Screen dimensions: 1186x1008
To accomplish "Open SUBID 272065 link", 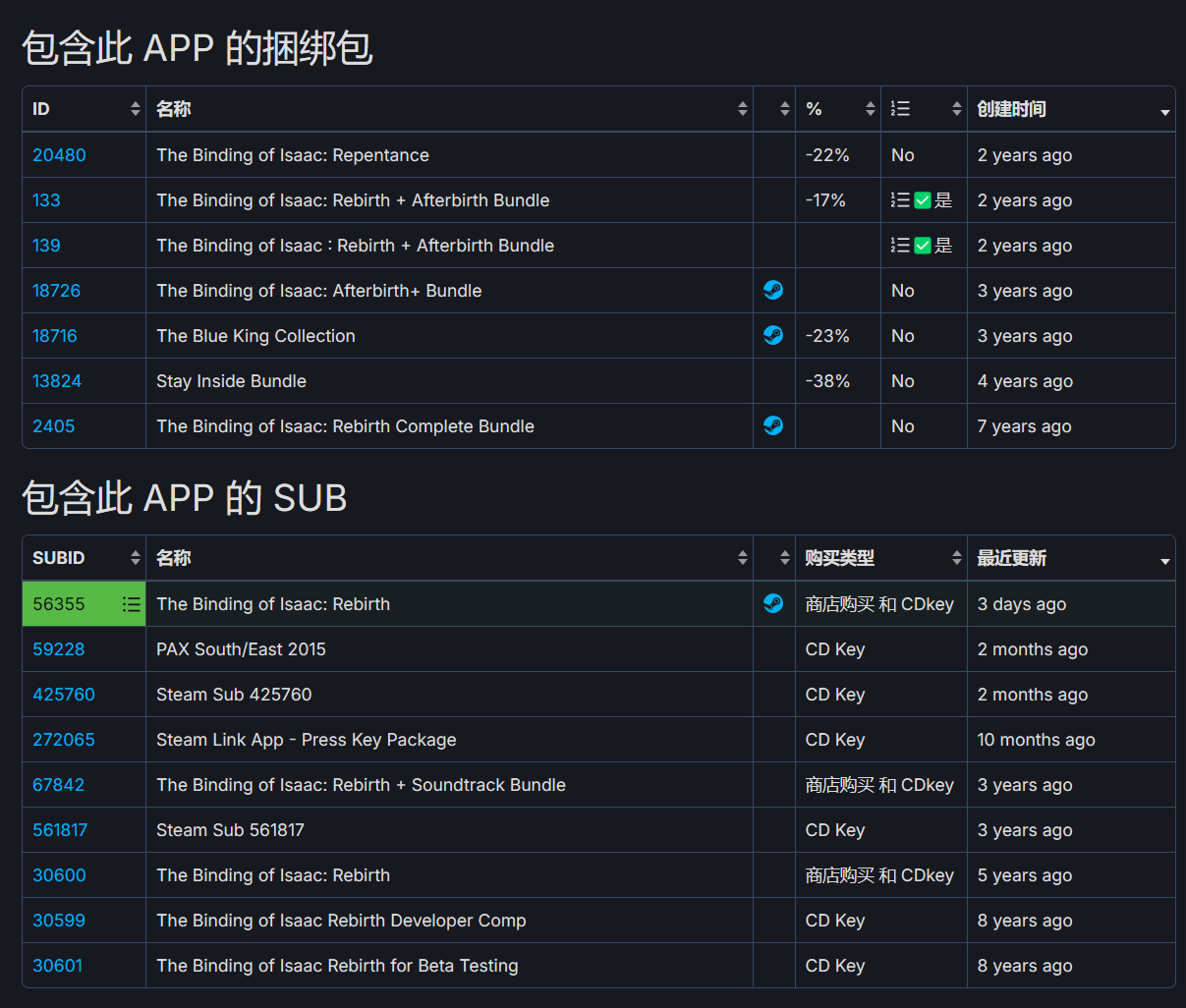I will (64, 740).
